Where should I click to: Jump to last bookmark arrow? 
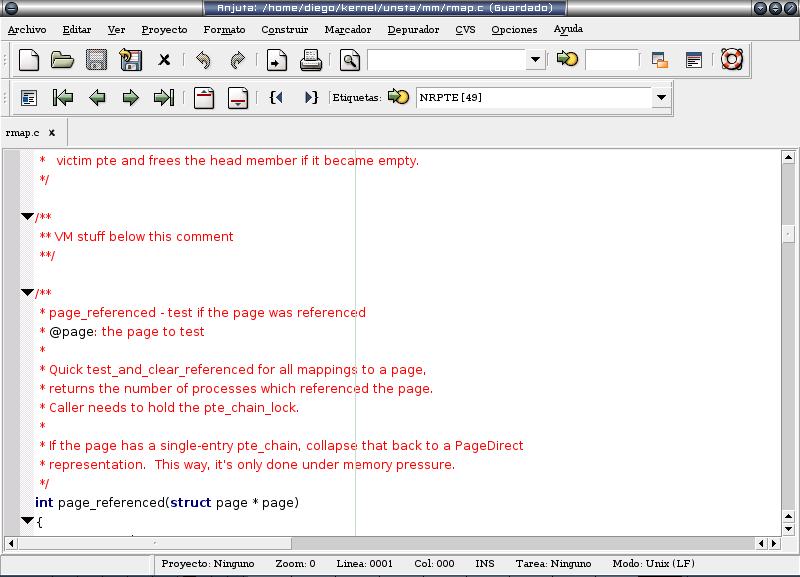point(164,97)
